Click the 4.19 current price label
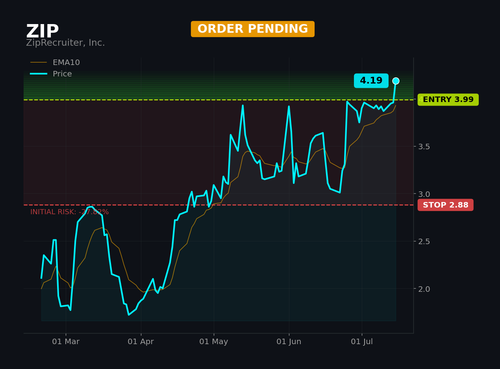This screenshot has width=500, height=369. click(371, 80)
